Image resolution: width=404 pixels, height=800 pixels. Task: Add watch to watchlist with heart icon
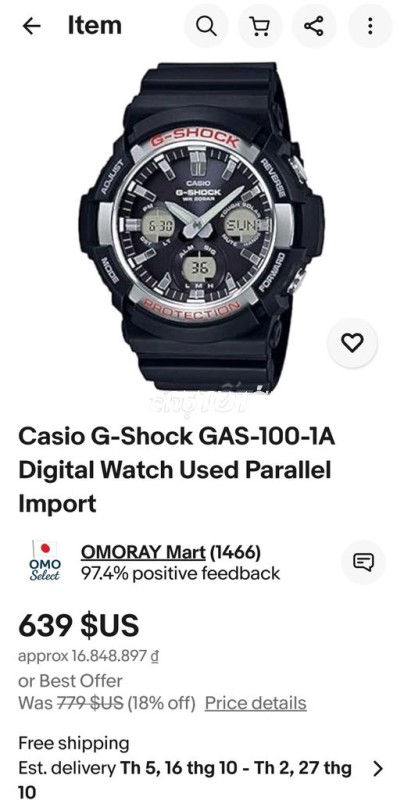pos(352,342)
